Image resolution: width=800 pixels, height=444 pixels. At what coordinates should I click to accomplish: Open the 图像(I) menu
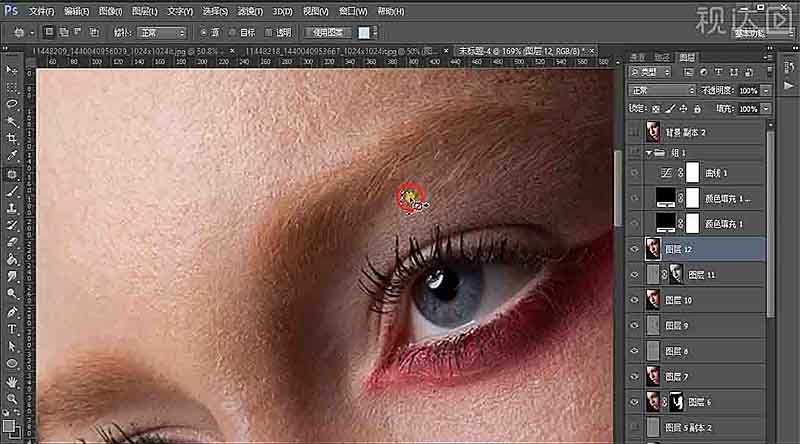pos(110,11)
